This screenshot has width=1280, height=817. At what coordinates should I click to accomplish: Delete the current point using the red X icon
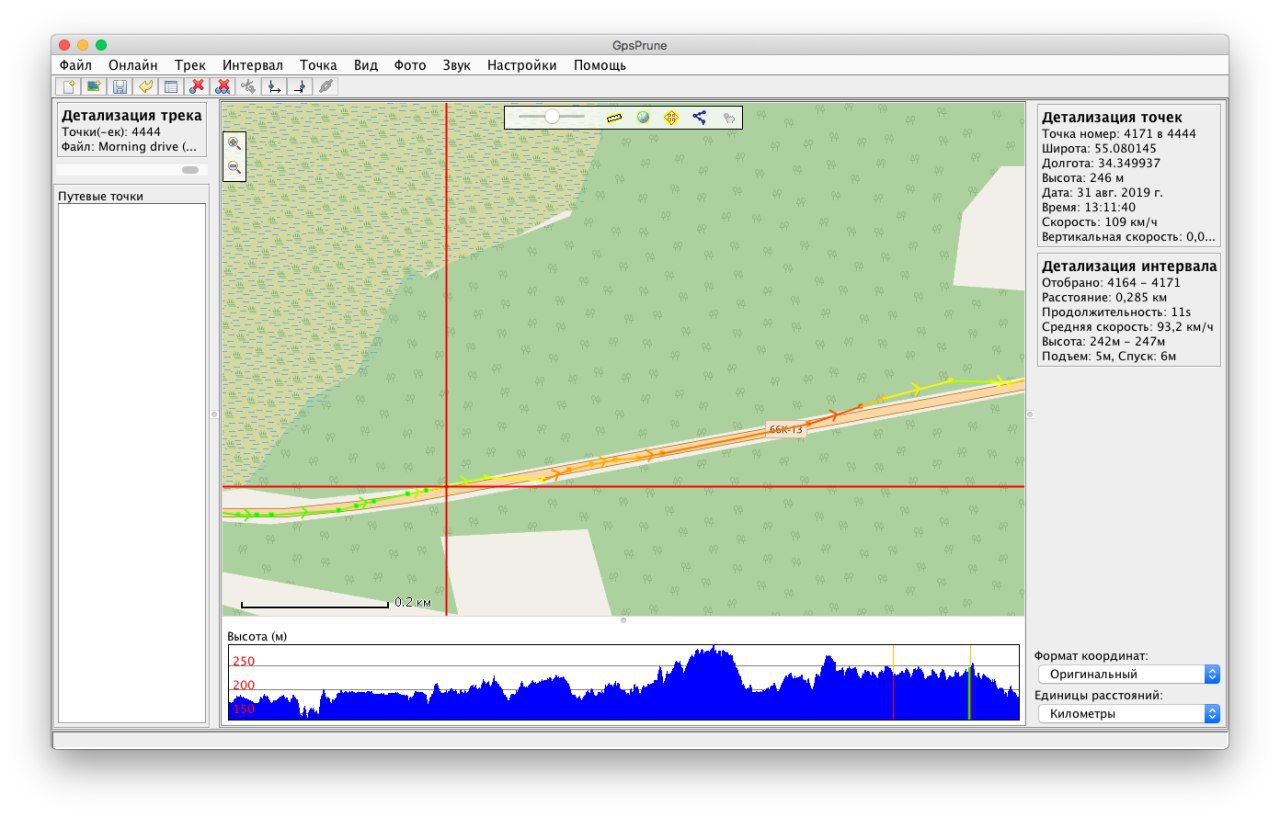(x=197, y=87)
